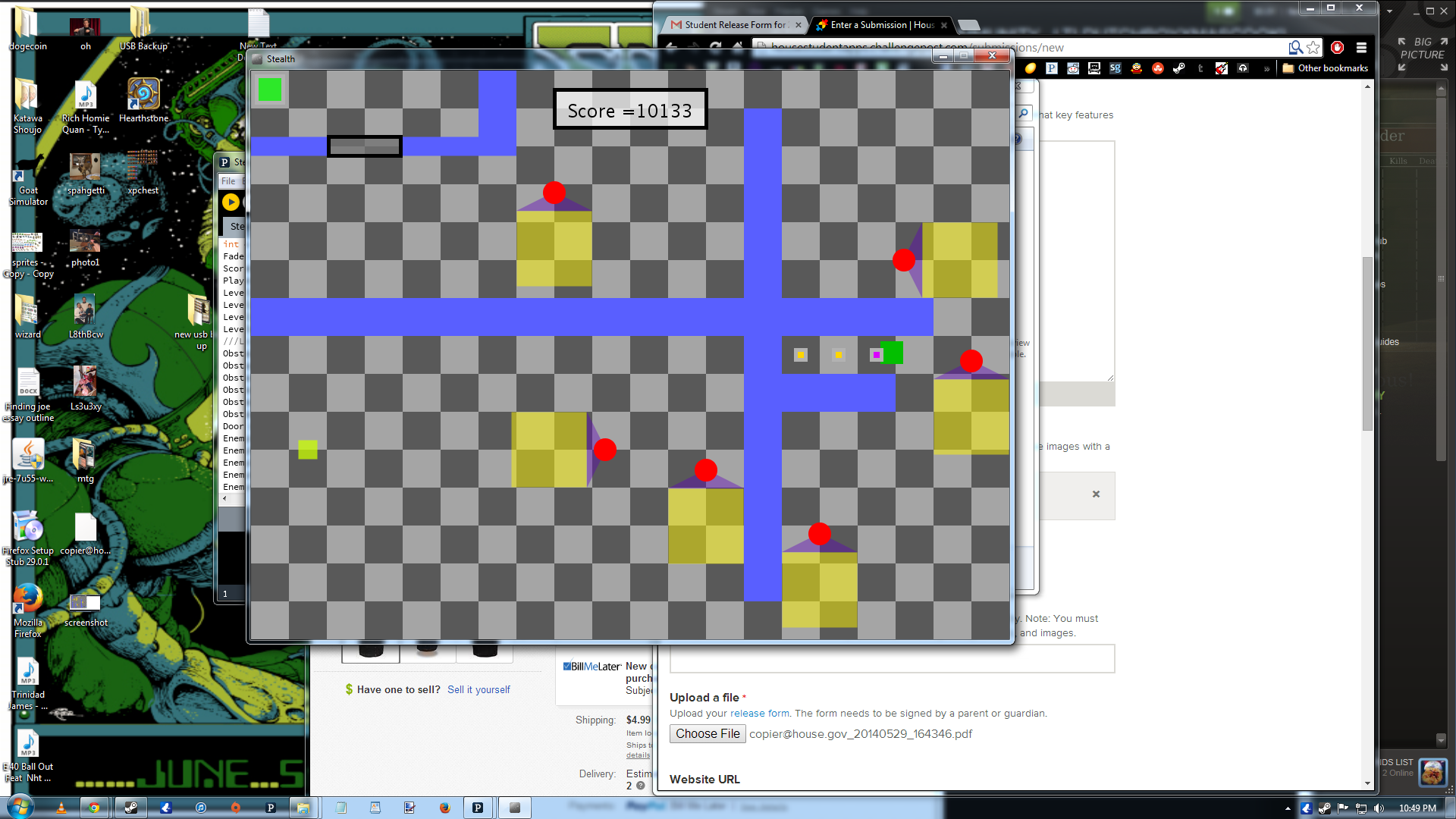Show hidden system tray icons
The image size is (1456, 819).
click(1288, 808)
